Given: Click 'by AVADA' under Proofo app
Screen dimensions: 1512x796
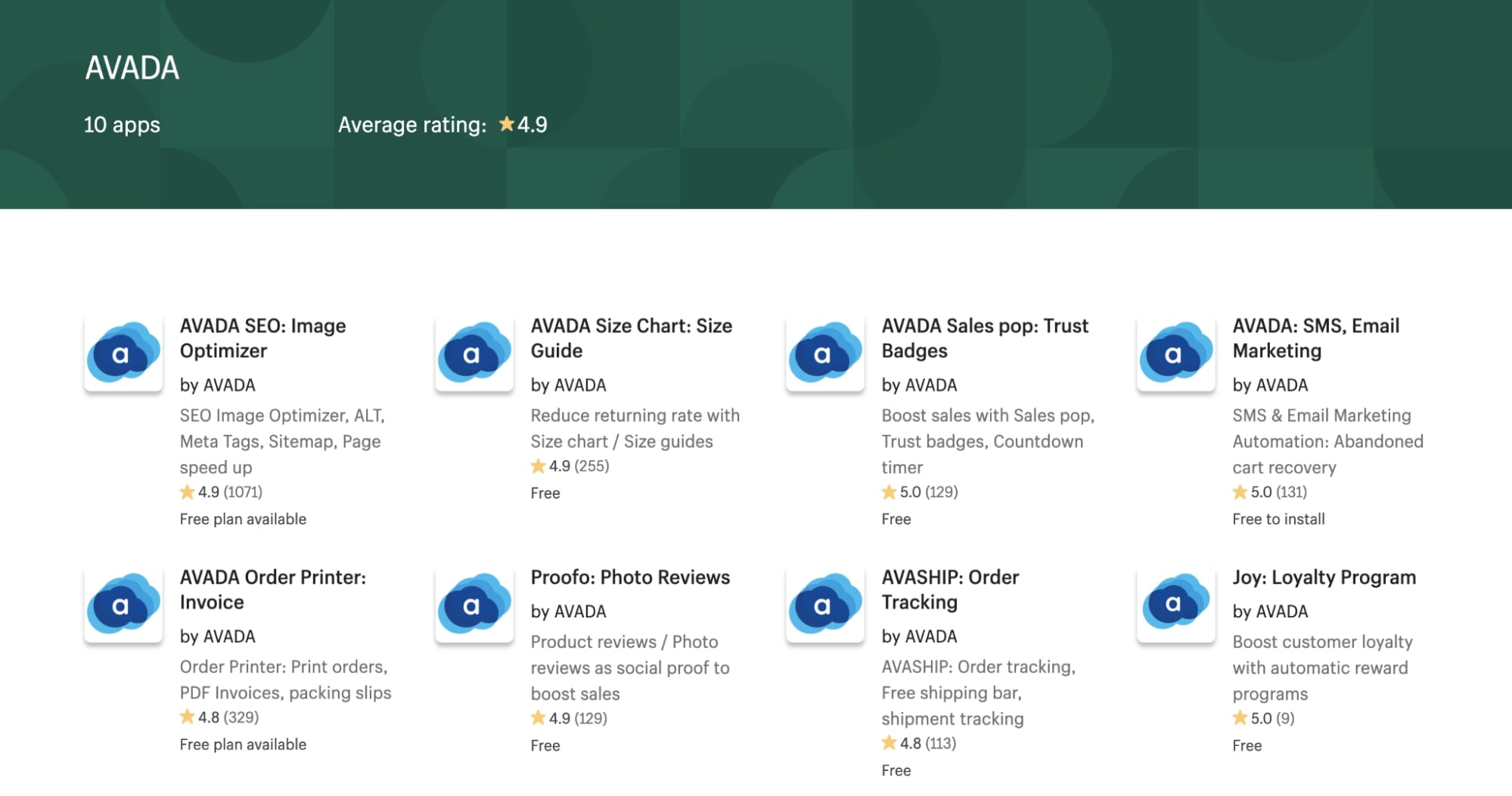Looking at the screenshot, I should coord(569,611).
